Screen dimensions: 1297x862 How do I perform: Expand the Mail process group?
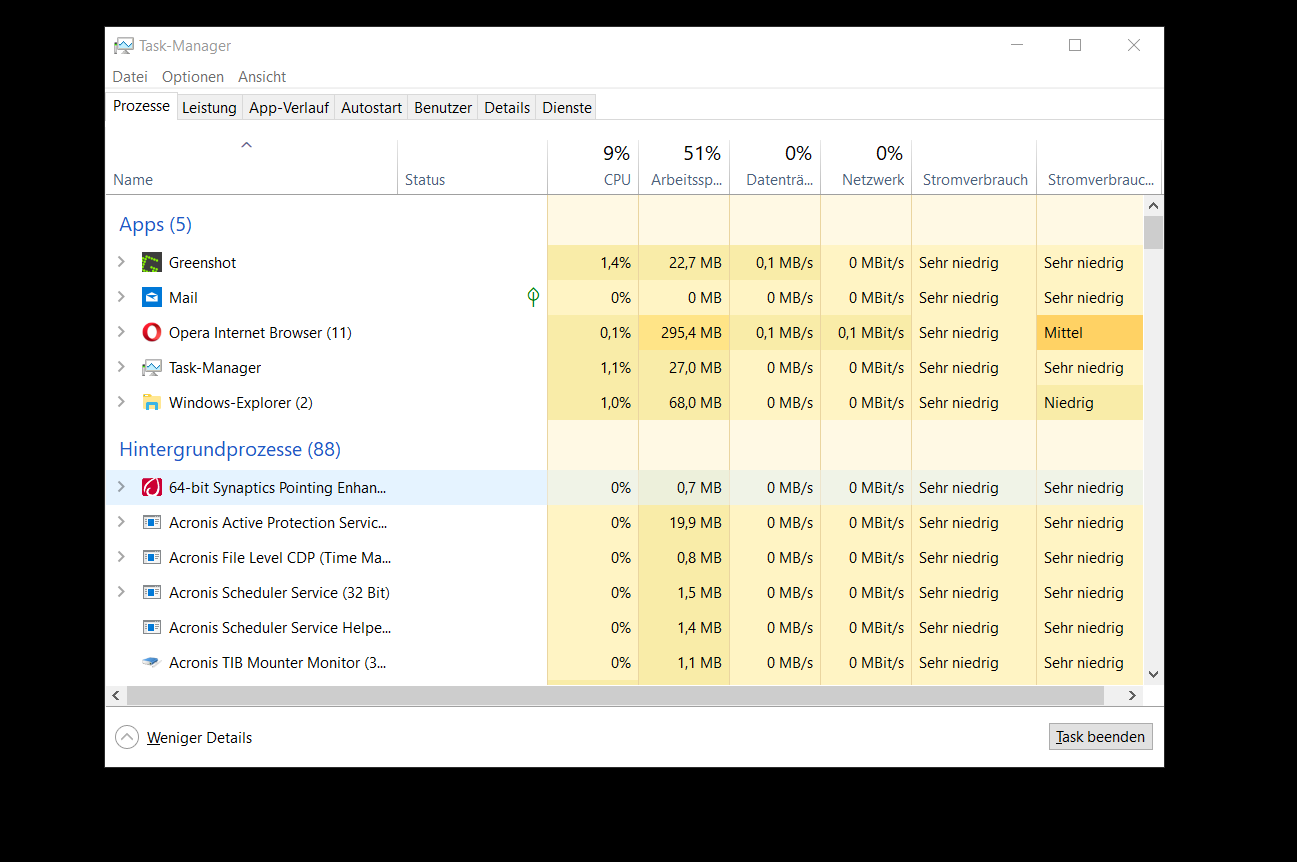click(x=121, y=297)
